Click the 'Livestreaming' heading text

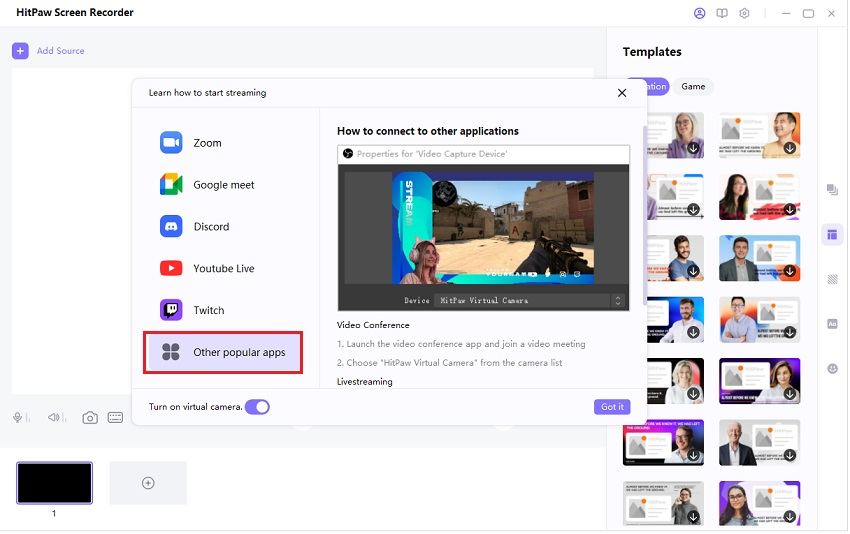[365, 382]
